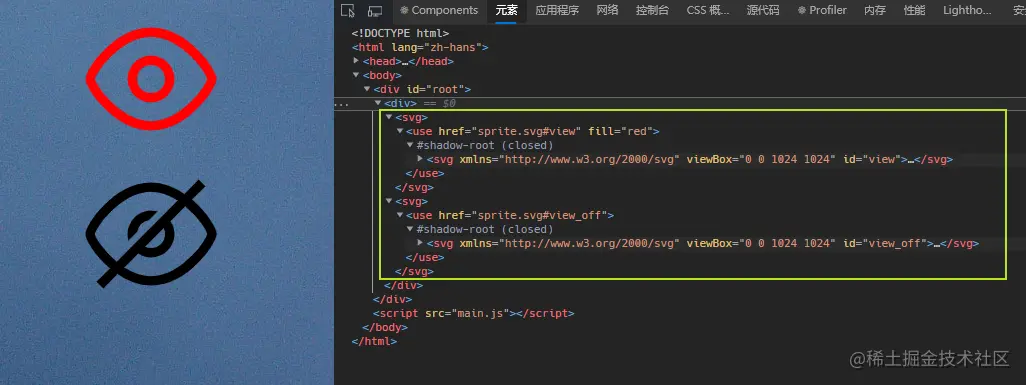Collapse the selected div == $0 node
This screenshot has width=1026, height=385.
[378, 103]
